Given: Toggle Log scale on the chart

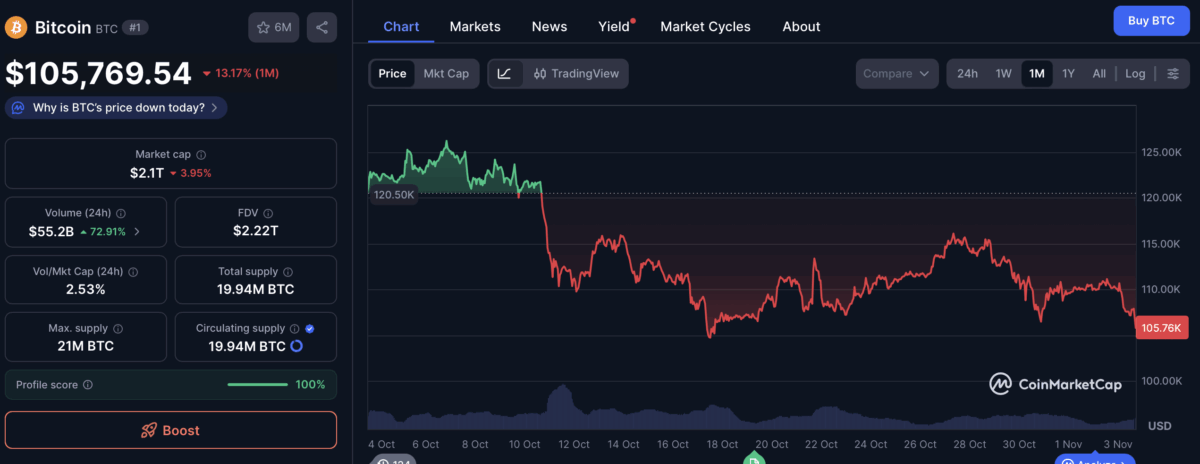Looking at the screenshot, I should coord(1135,73).
